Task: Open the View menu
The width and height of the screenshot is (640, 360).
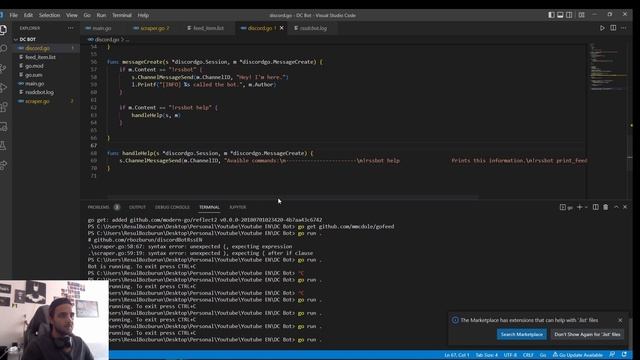Action: (71, 15)
